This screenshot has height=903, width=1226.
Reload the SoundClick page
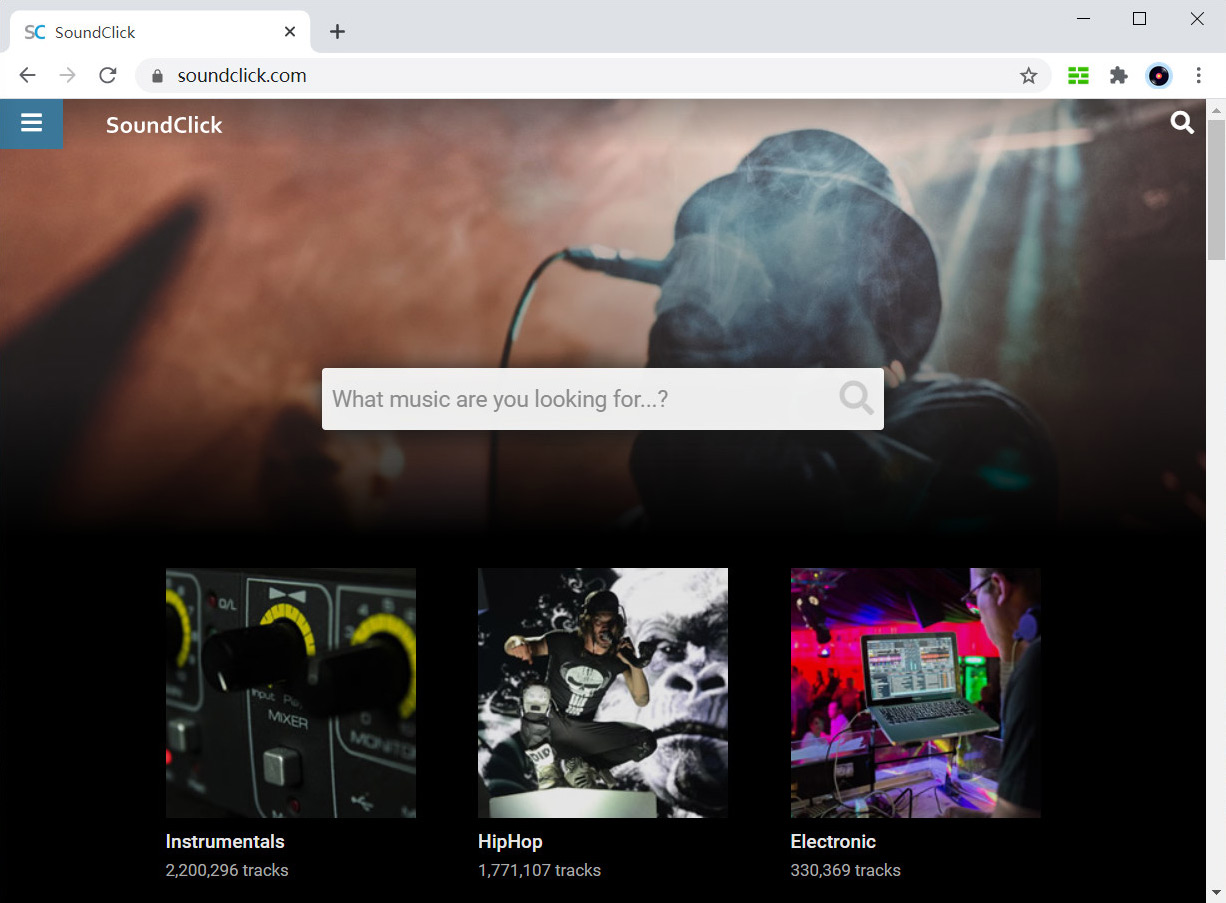click(108, 76)
